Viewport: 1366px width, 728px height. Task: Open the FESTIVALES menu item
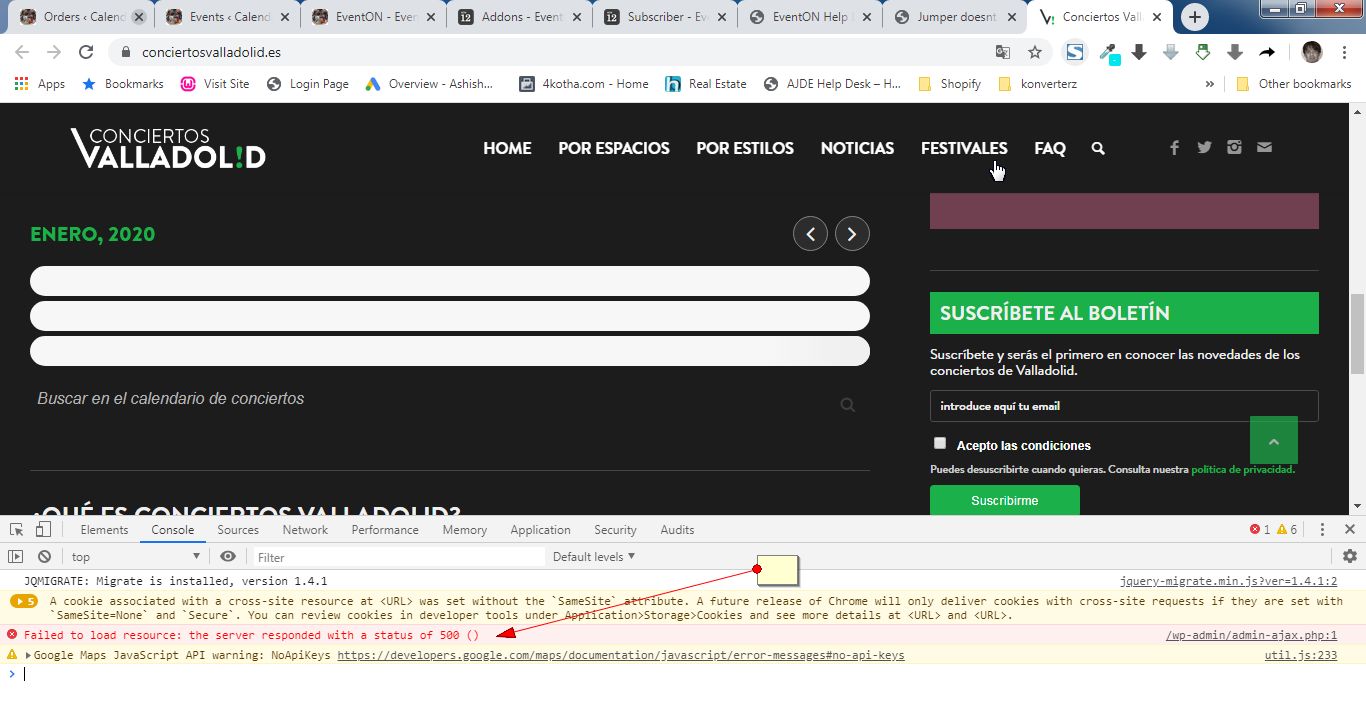pos(963,148)
